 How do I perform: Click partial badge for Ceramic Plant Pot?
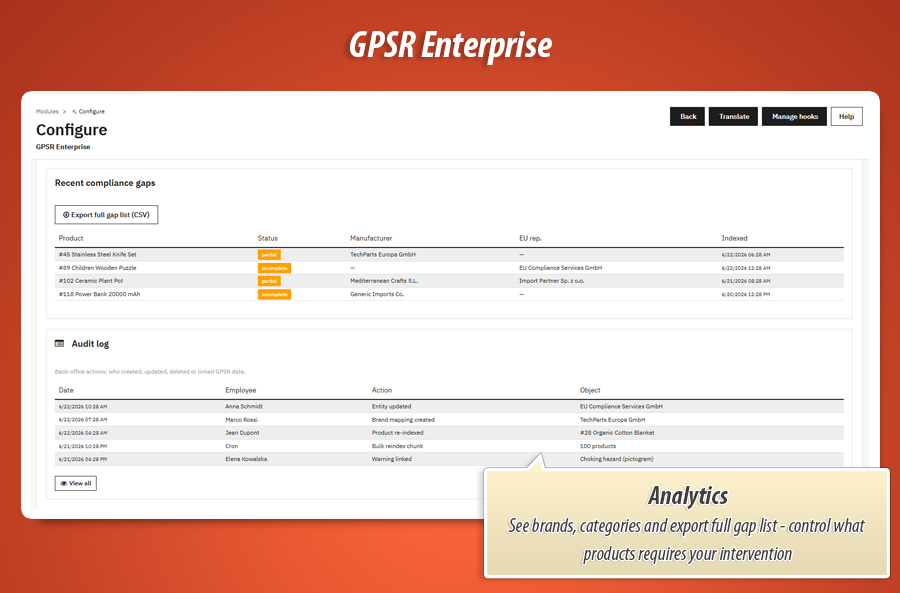(269, 281)
